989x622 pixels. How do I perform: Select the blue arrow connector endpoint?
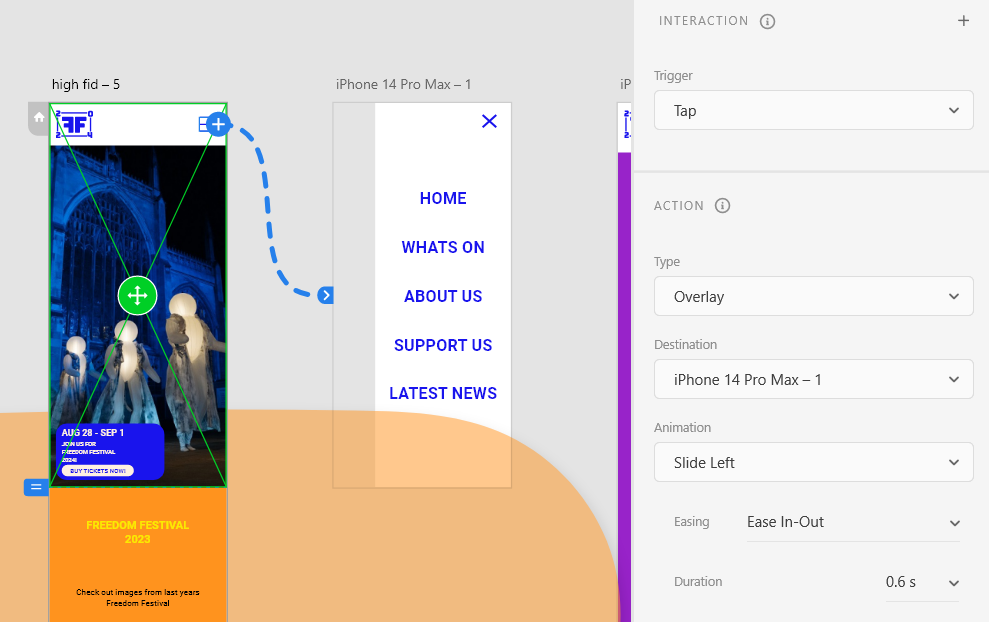326,295
